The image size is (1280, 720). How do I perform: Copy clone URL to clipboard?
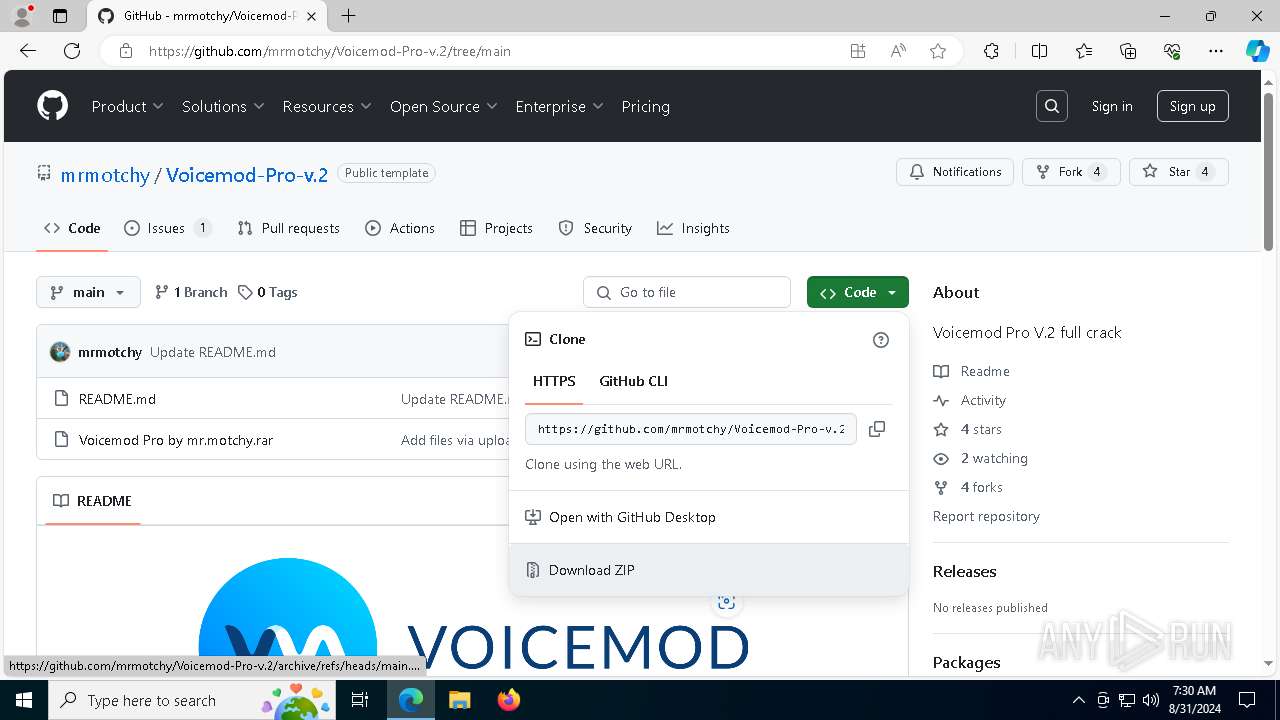pos(877,429)
